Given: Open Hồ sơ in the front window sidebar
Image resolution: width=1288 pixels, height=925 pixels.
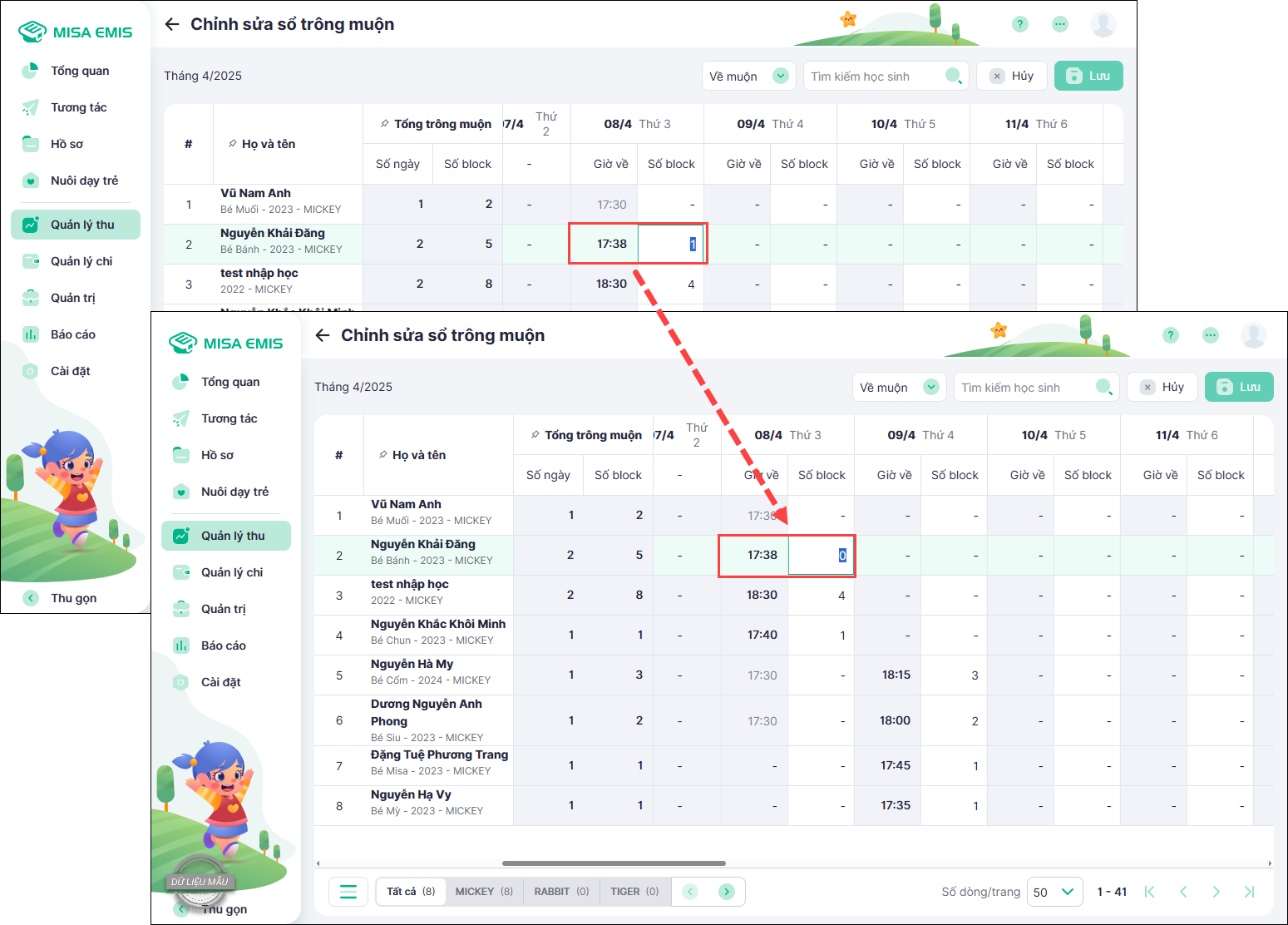Looking at the screenshot, I should [x=225, y=455].
